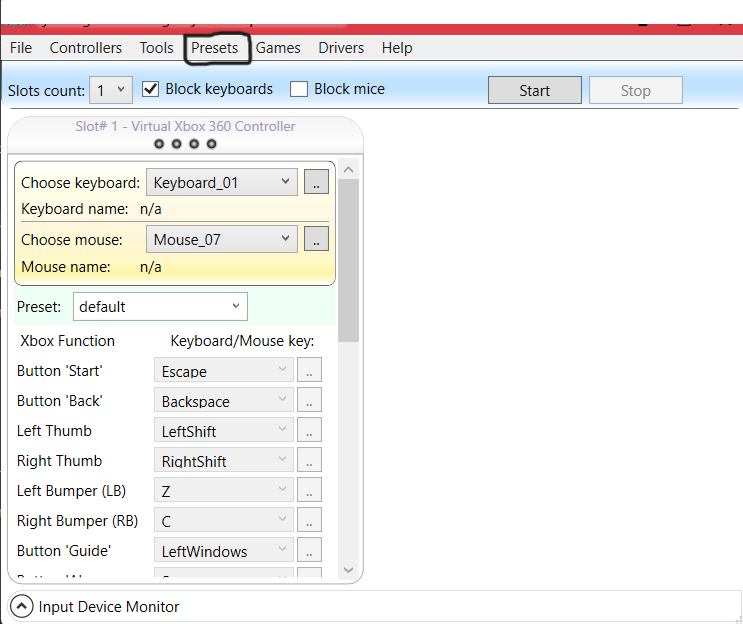Viewport: 743px width, 624px height.
Task: Click detect button for Button 'Guide'
Action: pos(309,550)
